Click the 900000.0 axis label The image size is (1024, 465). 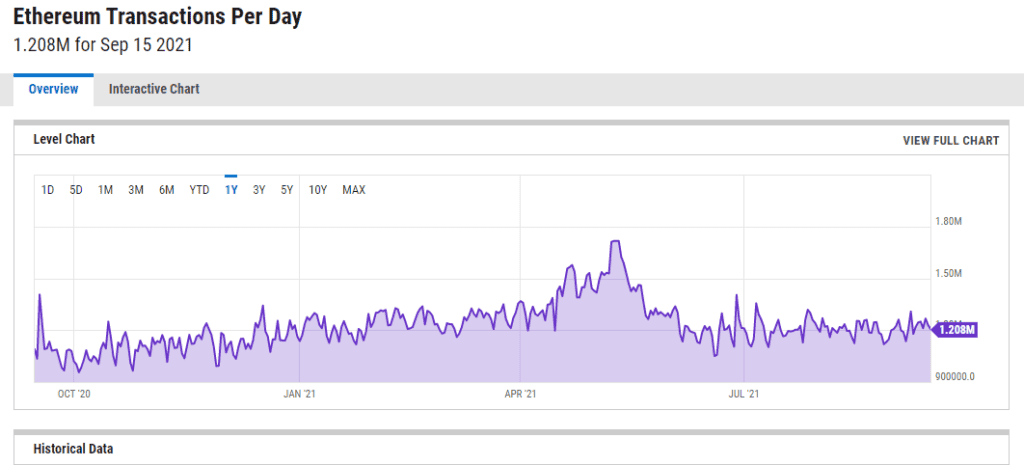pos(955,376)
